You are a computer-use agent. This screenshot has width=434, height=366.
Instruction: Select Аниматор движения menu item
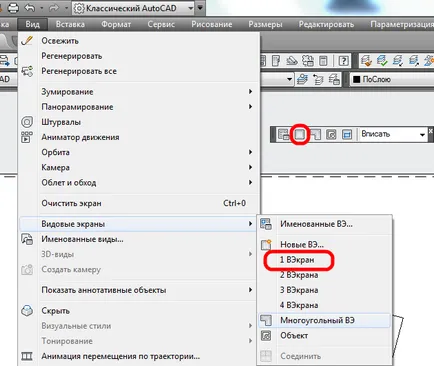coord(138,137)
